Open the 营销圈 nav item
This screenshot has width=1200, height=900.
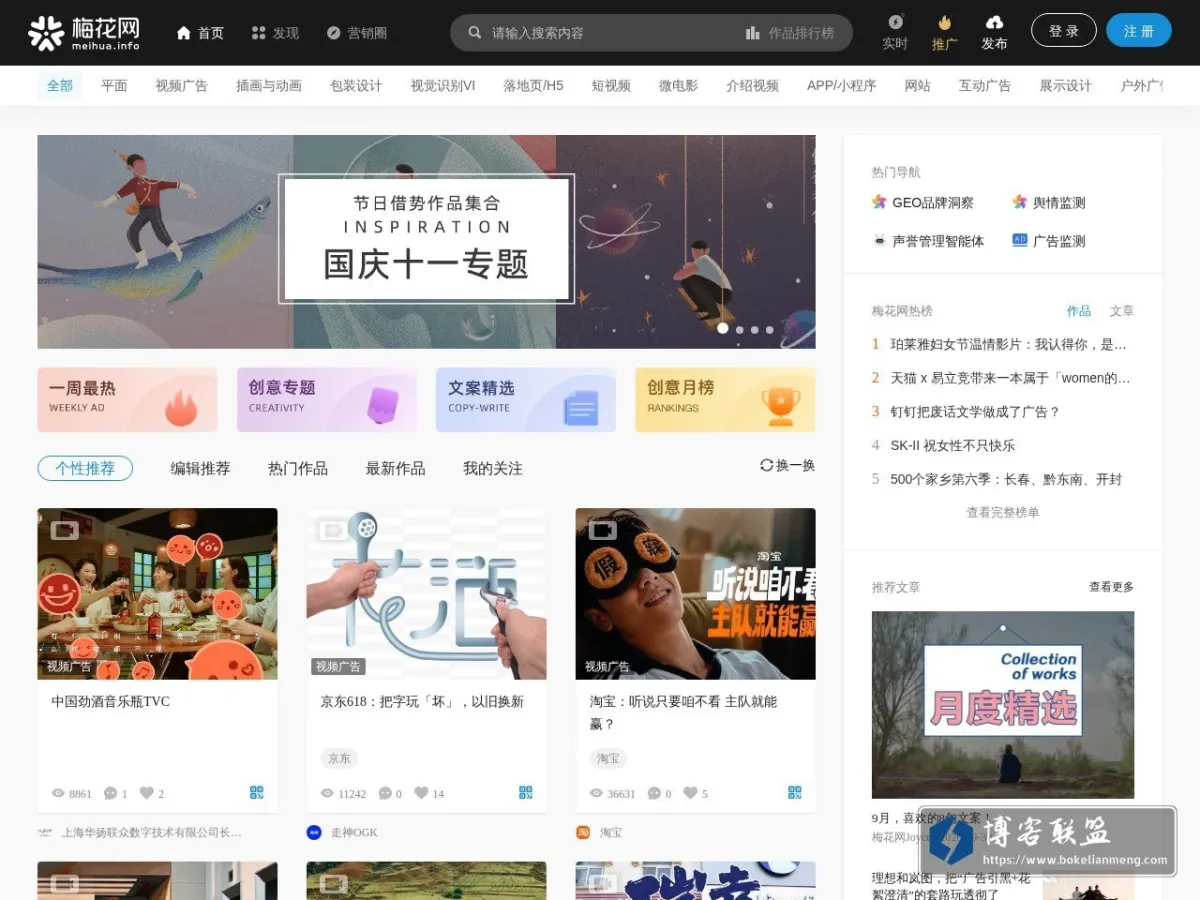[x=357, y=33]
